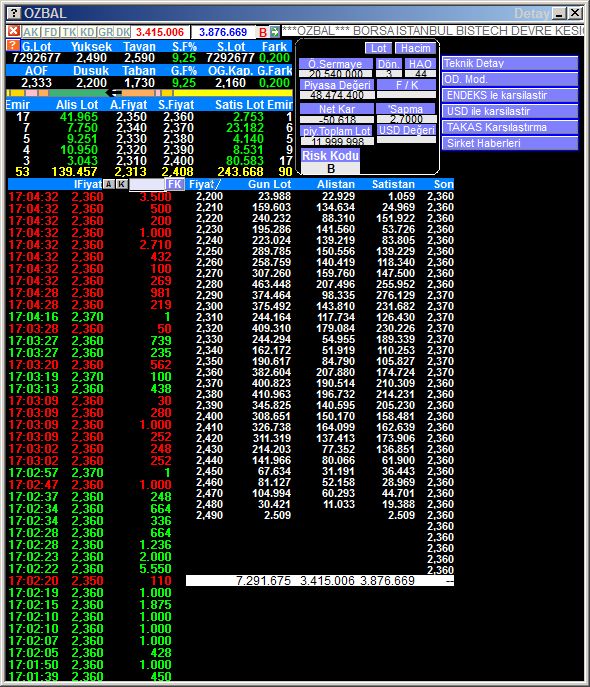Image resolution: width=590 pixels, height=687 pixels.
Task: Click the small A filter button beside IFiyat
Action: (109, 184)
